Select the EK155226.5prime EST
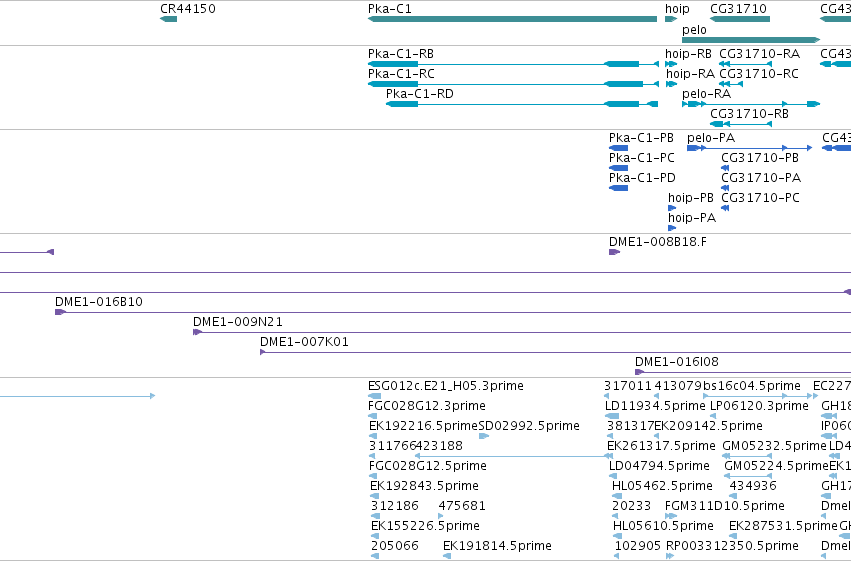Image resolution: width=851 pixels, height=561 pixels. [x=375, y=537]
